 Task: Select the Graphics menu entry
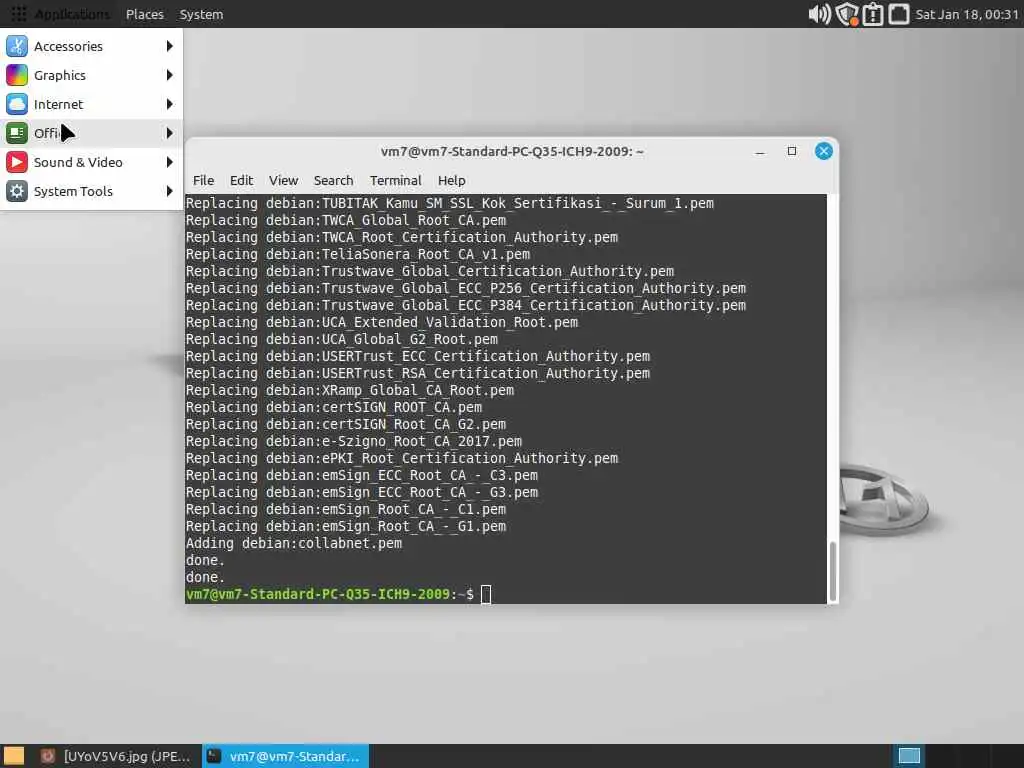click(91, 75)
